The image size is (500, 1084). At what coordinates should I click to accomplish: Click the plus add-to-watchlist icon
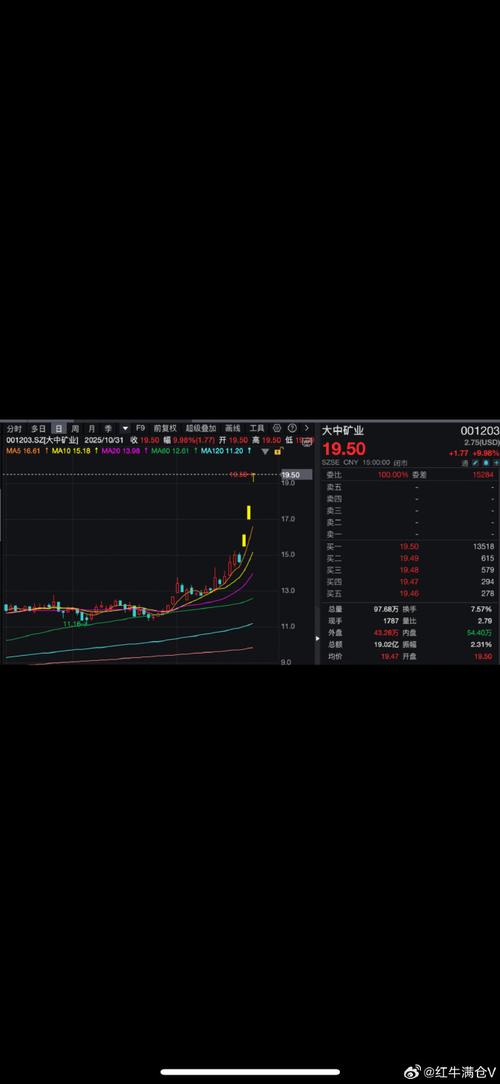click(495, 462)
